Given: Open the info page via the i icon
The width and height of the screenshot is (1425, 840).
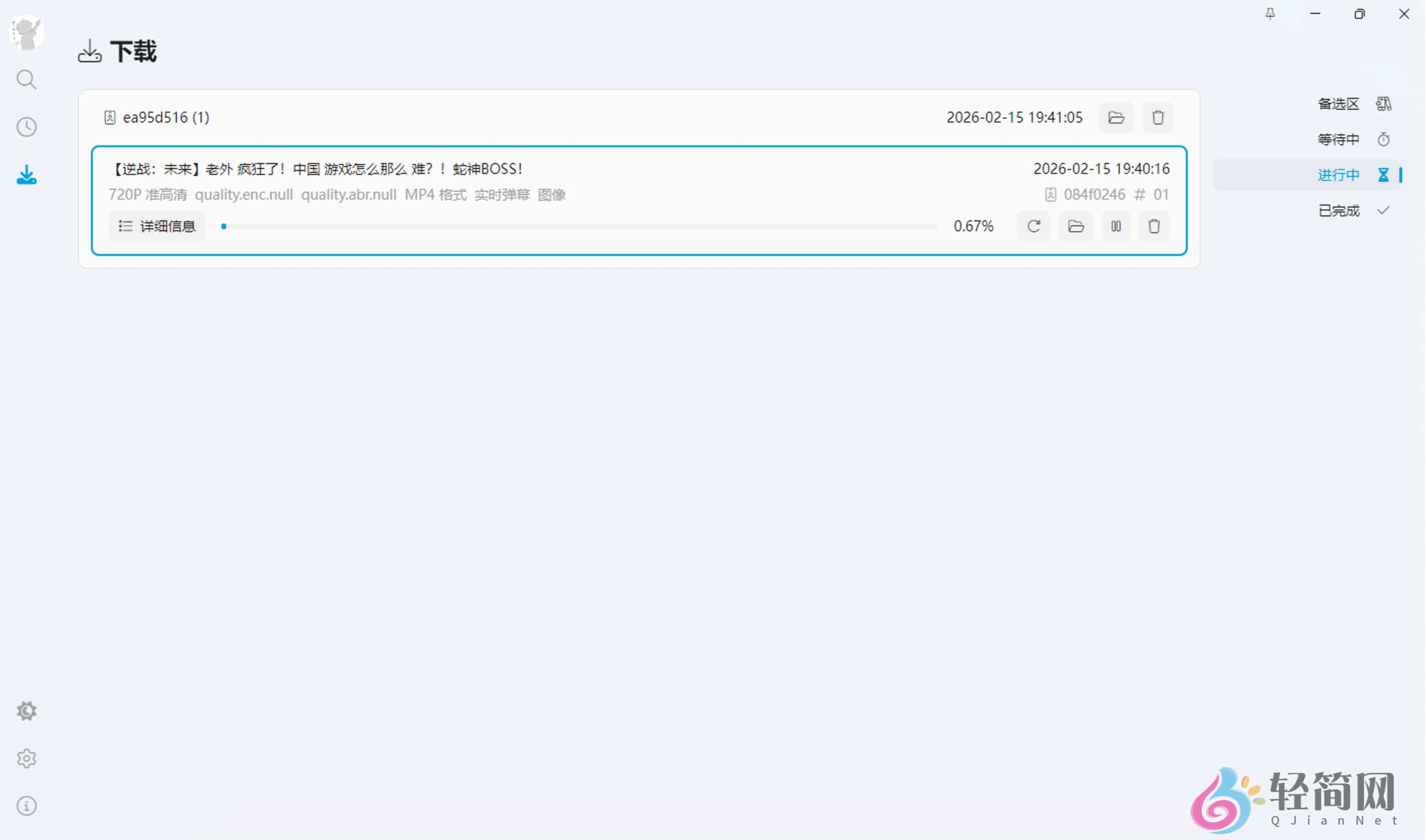Looking at the screenshot, I should tap(27, 805).
